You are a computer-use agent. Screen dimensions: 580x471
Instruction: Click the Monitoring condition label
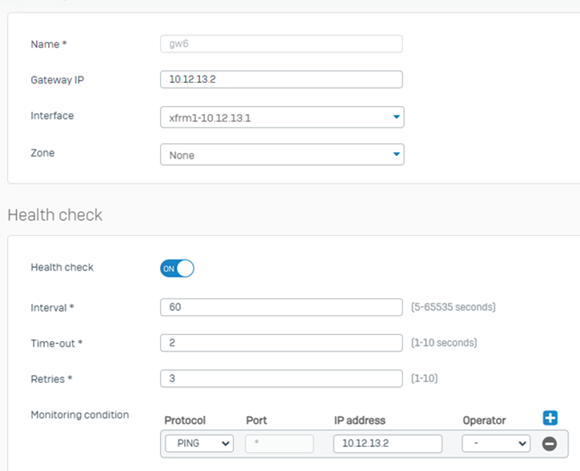[x=80, y=415]
